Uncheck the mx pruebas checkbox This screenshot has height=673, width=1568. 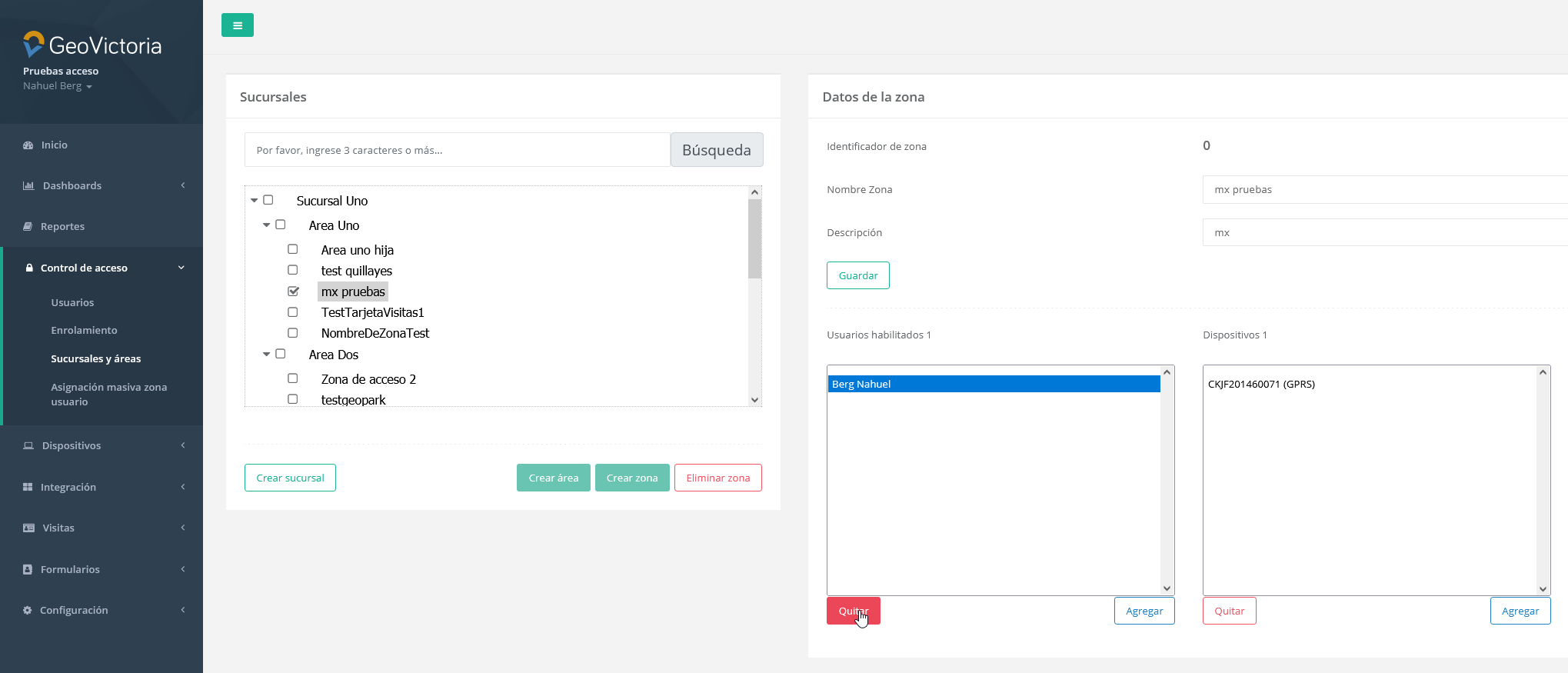coord(293,292)
